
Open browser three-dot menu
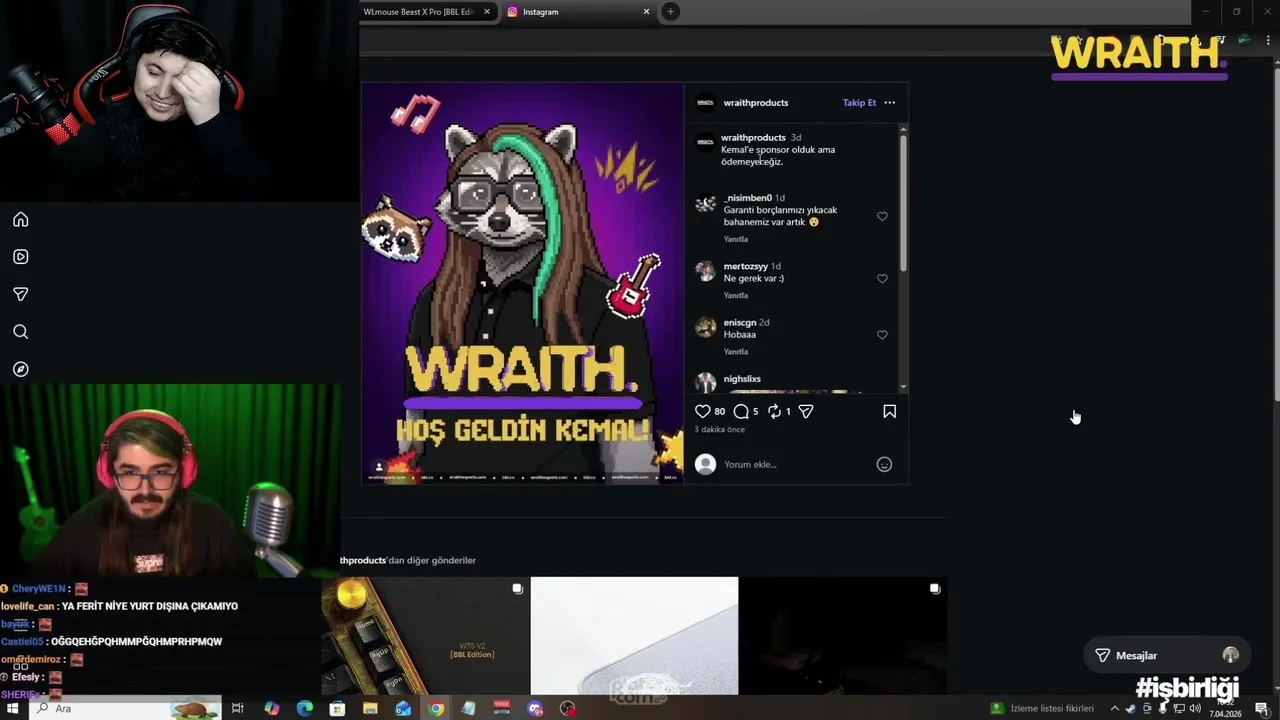(1268, 40)
